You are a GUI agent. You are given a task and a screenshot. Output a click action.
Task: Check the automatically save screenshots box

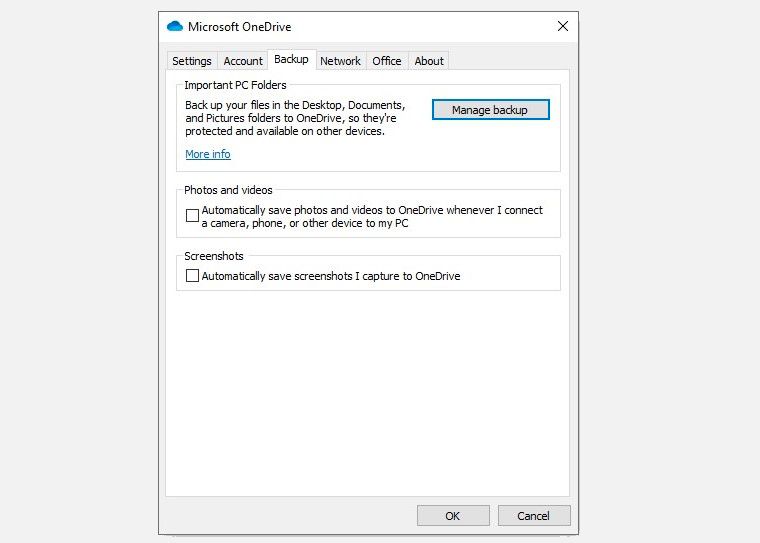click(x=193, y=276)
